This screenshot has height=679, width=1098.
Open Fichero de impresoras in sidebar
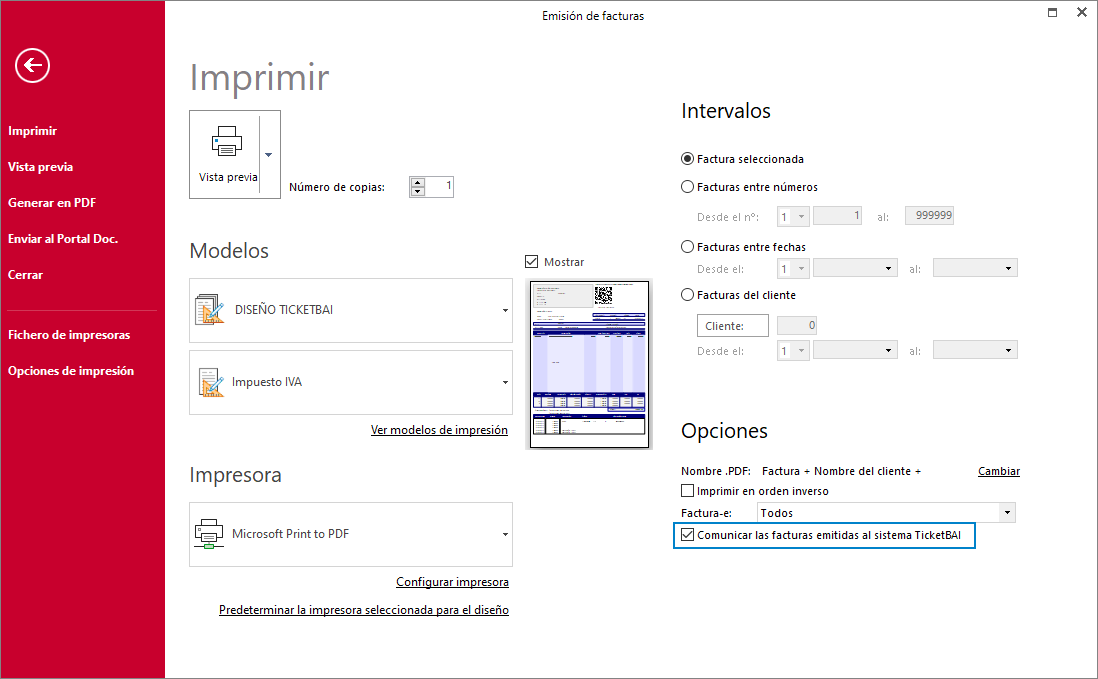coord(69,335)
